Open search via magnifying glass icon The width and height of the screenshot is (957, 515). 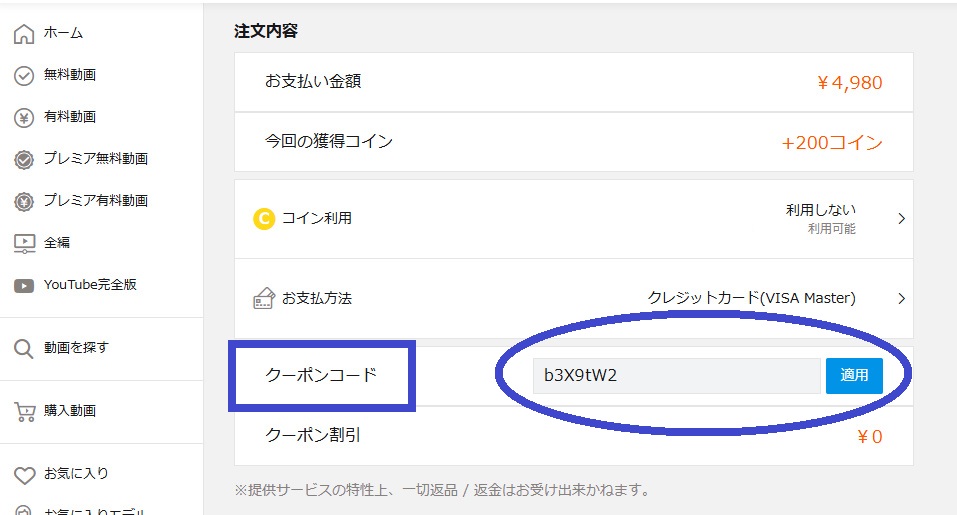24,349
